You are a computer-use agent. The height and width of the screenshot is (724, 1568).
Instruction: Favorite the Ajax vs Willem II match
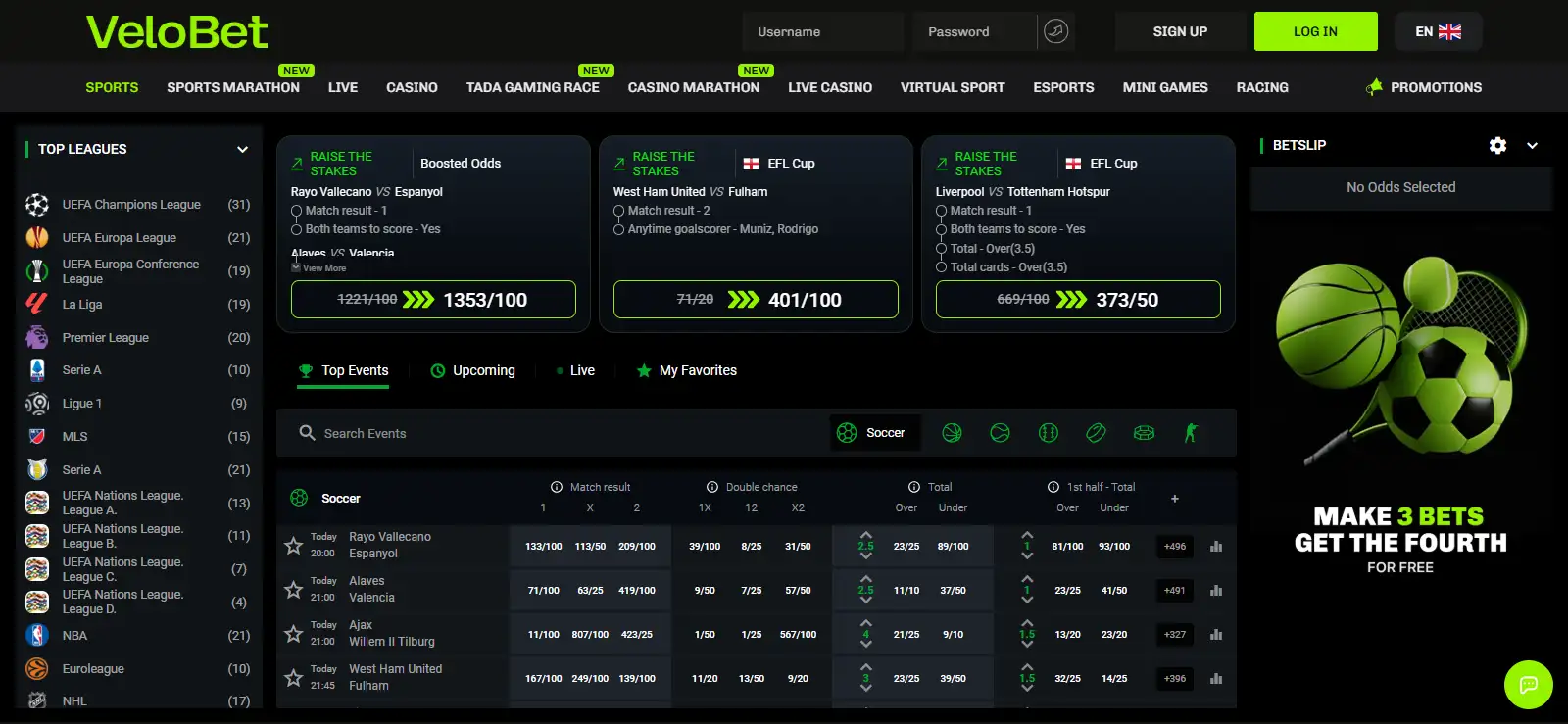[293, 634]
